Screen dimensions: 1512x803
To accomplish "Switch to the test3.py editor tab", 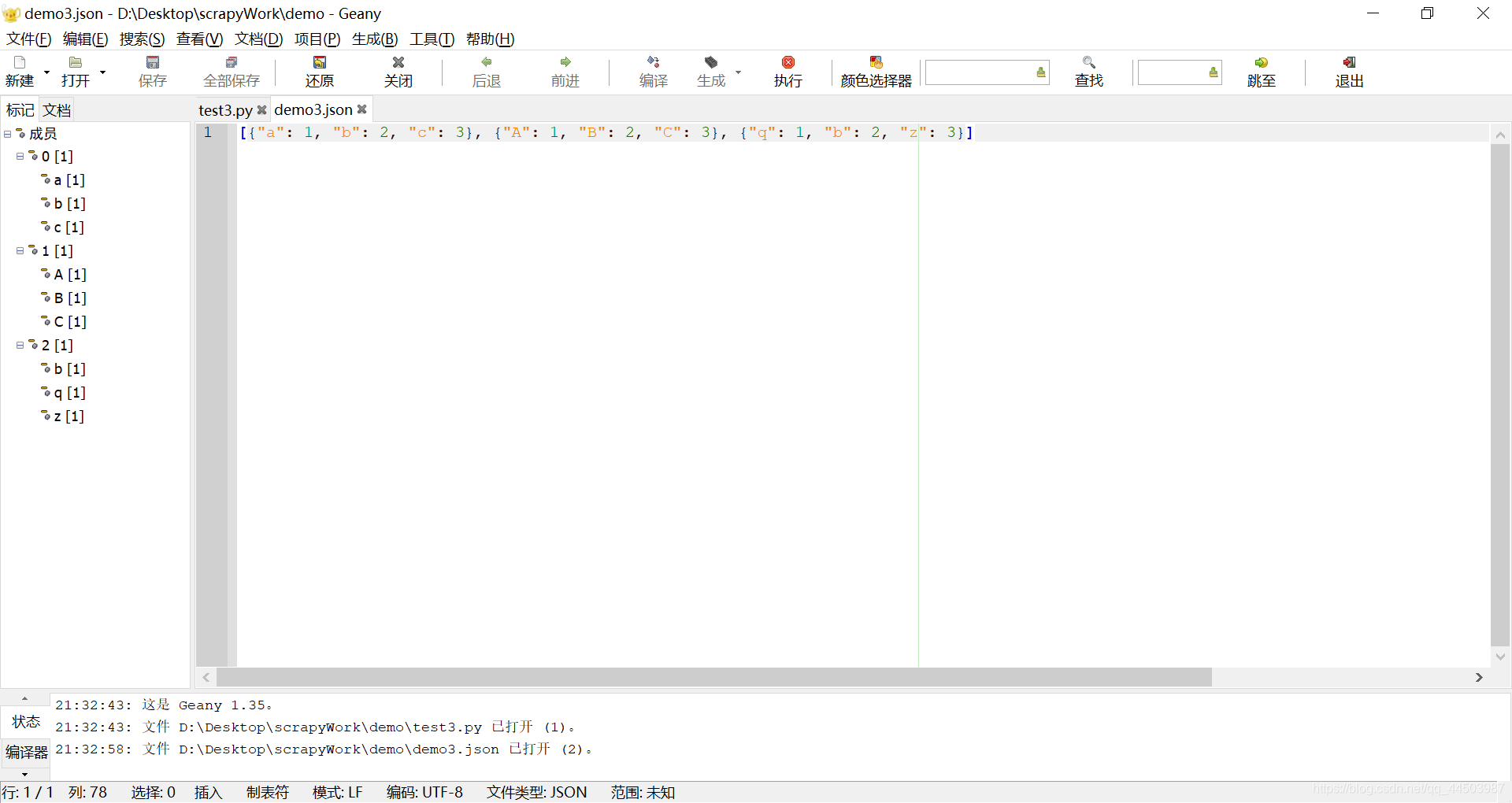I will (x=224, y=109).
